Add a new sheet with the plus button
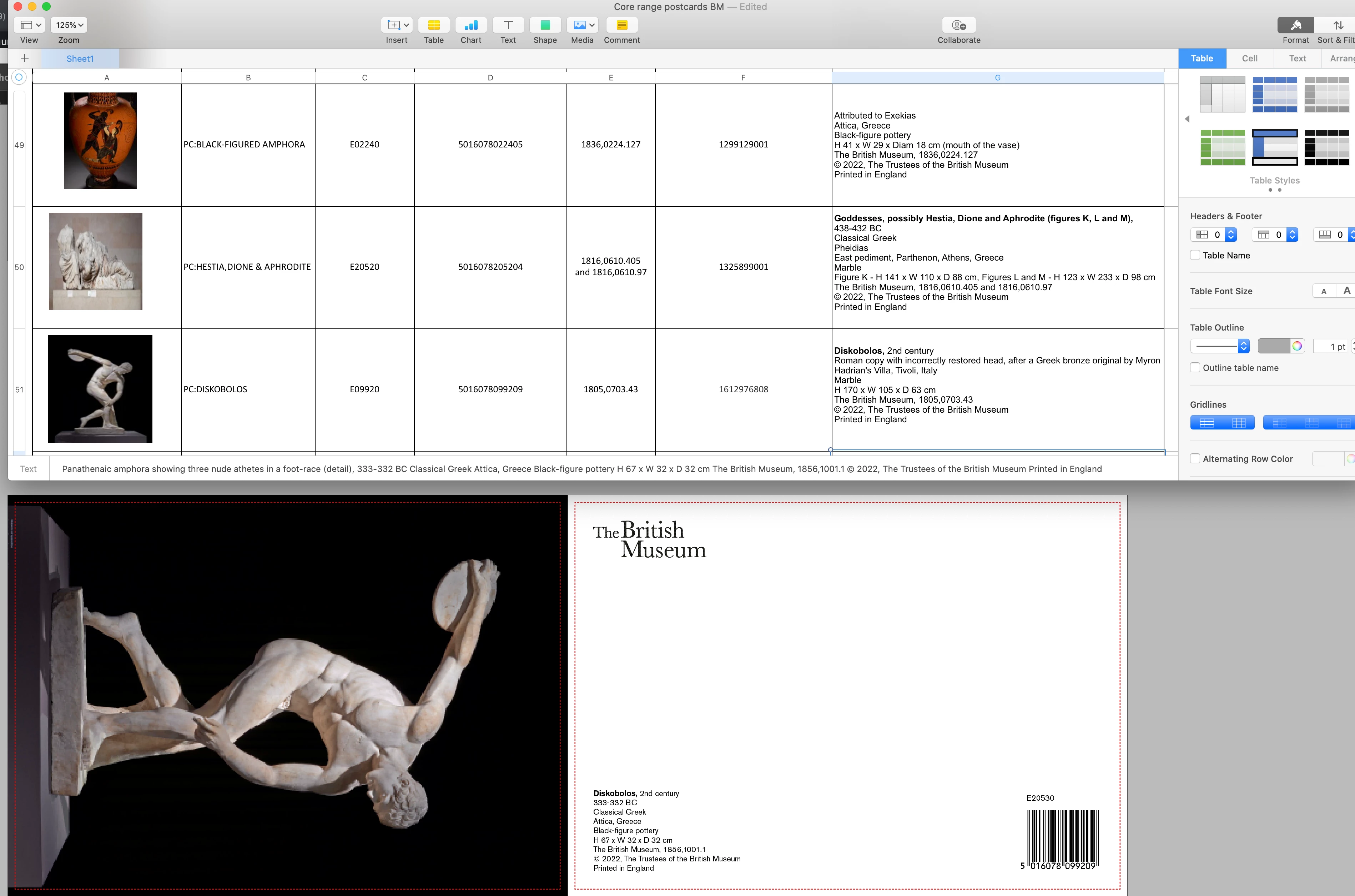Viewport: 1355px width, 896px height. pos(25,58)
